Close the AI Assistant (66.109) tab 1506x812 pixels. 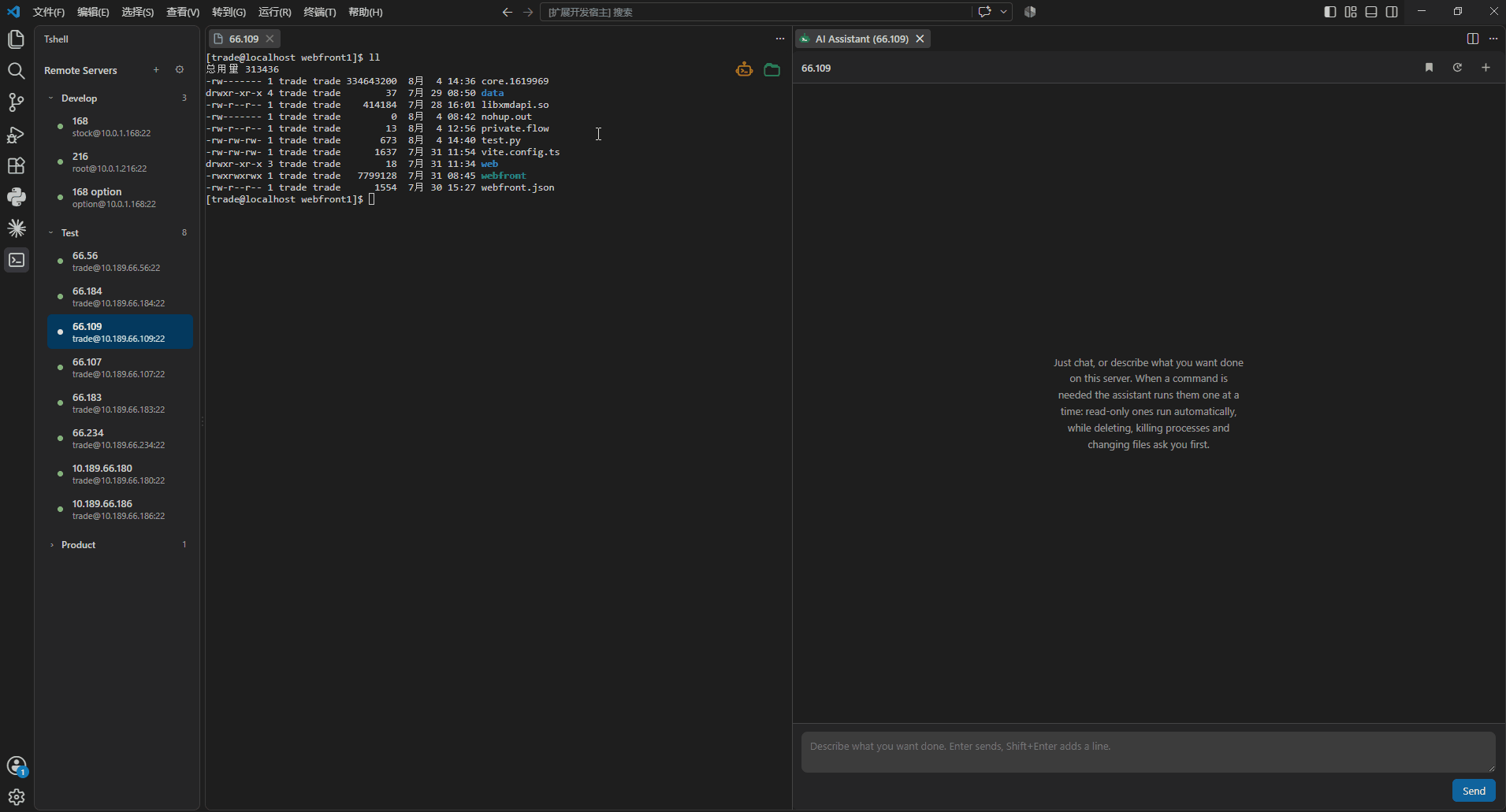[x=920, y=39]
